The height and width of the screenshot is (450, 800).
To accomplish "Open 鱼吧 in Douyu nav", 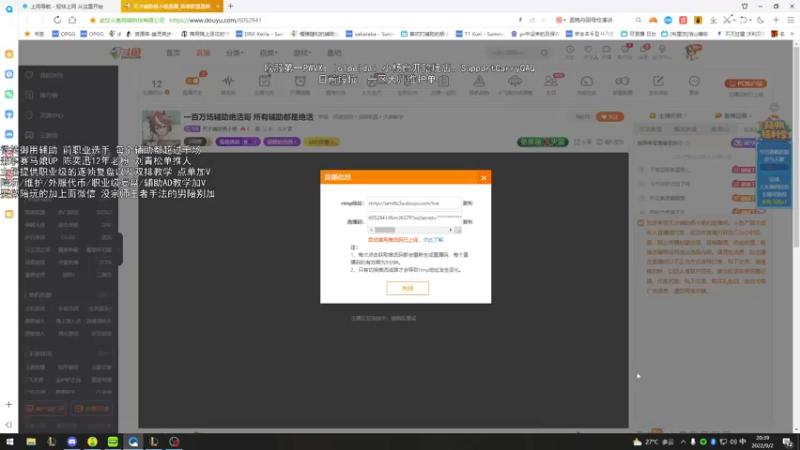I will pyautogui.click(x=334, y=53).
